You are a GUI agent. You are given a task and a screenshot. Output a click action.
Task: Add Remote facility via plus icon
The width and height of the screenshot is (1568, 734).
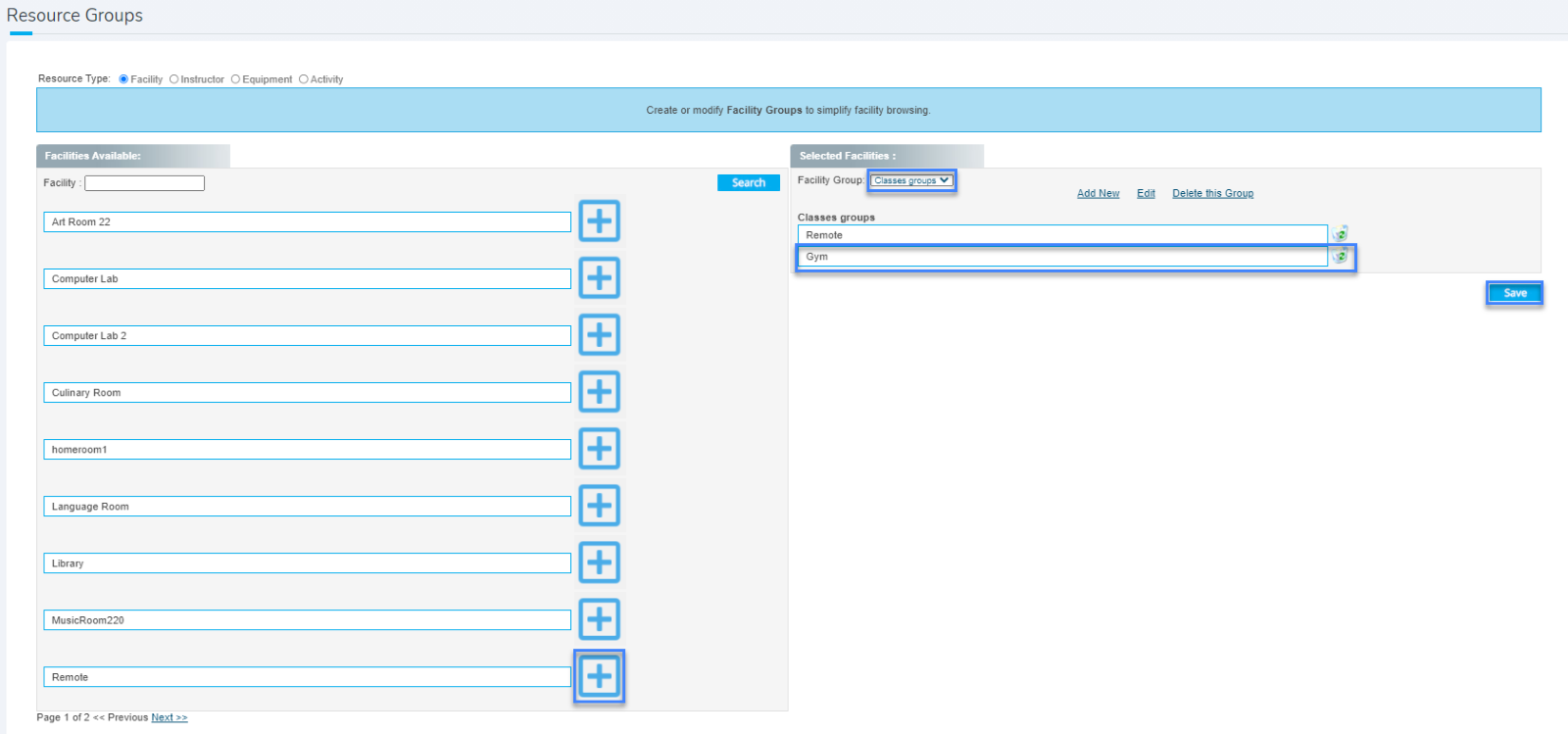click(x=599, y=676)
